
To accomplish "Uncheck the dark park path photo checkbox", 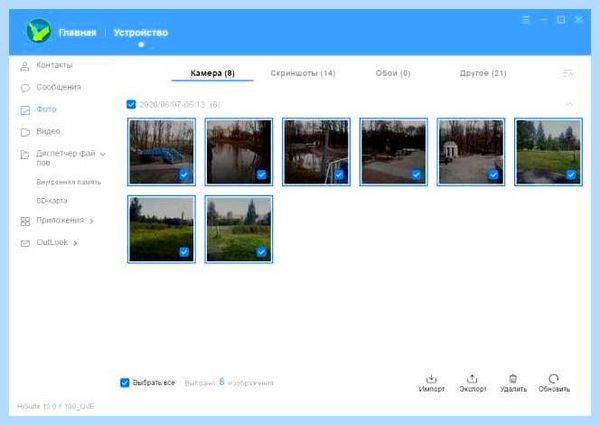I will point(416,175).
